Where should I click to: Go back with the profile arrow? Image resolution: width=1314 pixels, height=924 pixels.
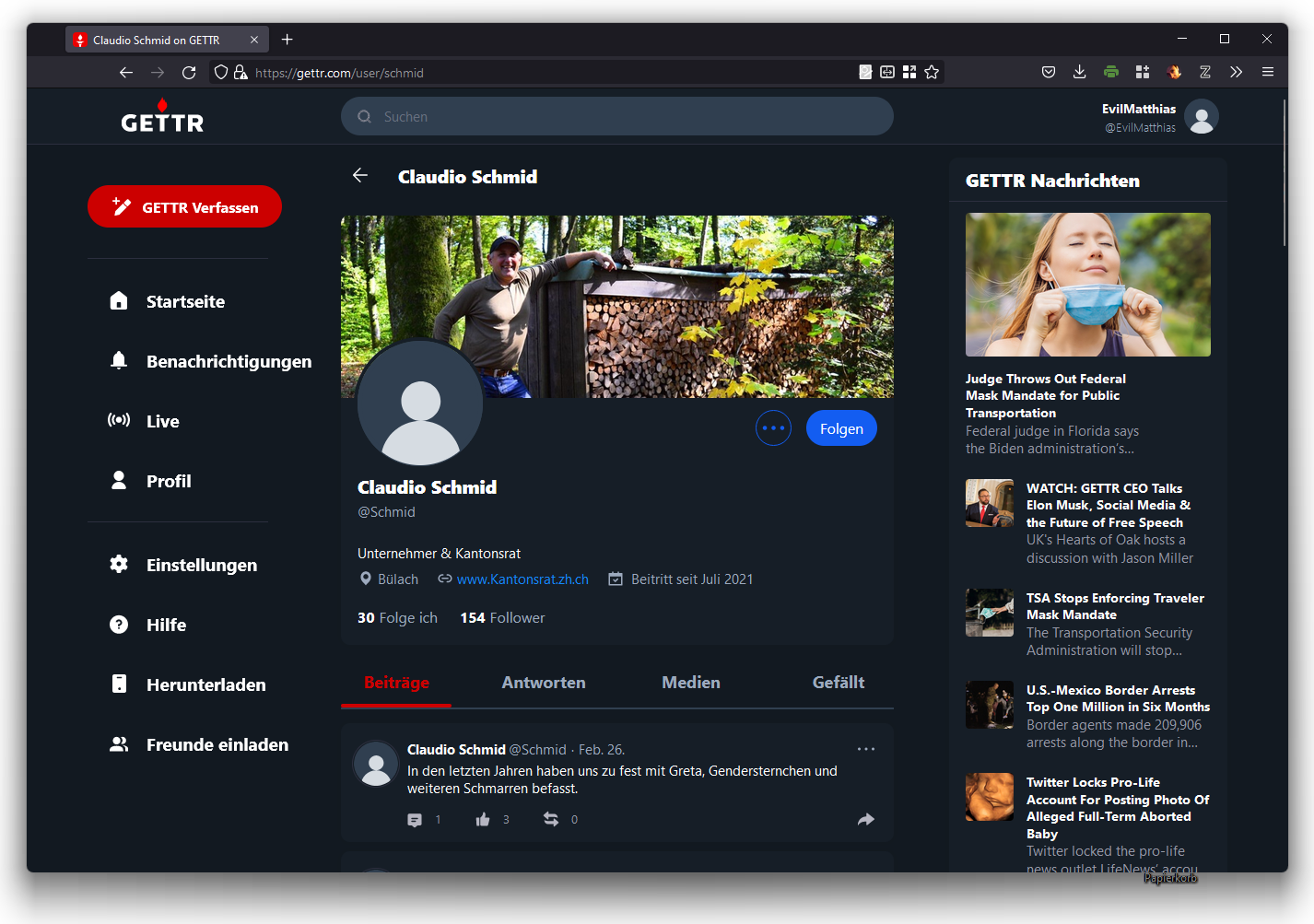pos(360,176)
